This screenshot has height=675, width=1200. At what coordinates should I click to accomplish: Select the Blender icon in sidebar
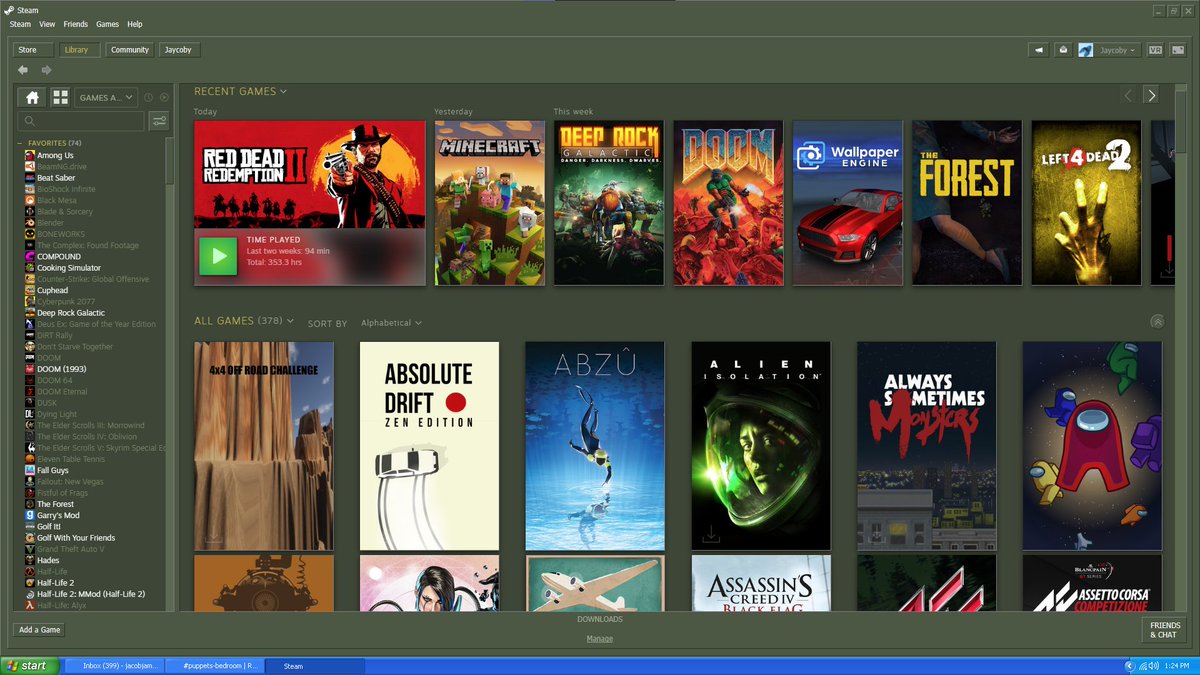click(29, 223)
